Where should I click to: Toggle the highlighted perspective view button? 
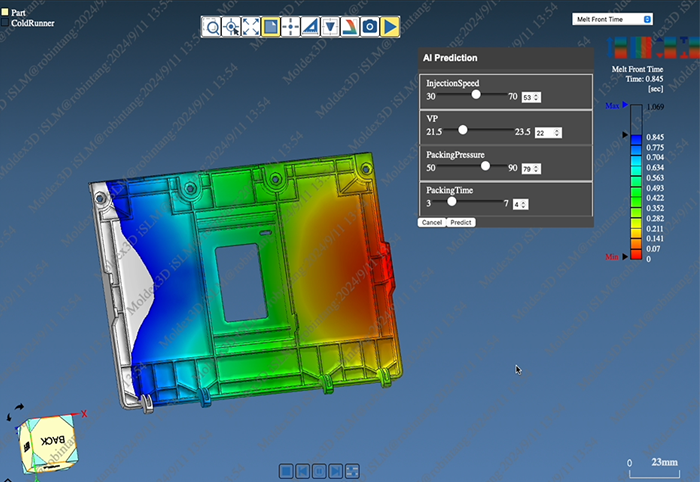(x=272, y=27)
